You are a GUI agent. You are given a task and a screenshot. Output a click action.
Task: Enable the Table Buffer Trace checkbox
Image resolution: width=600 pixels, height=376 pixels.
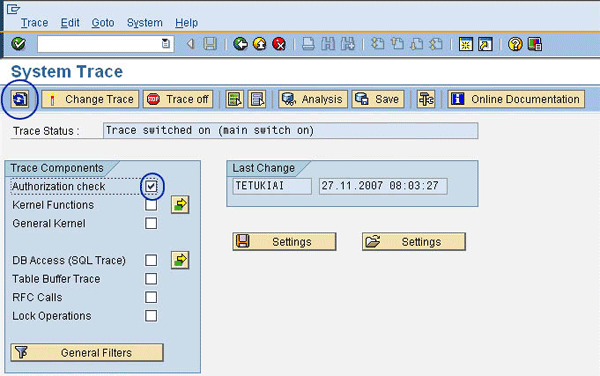(x=151, y=279)
